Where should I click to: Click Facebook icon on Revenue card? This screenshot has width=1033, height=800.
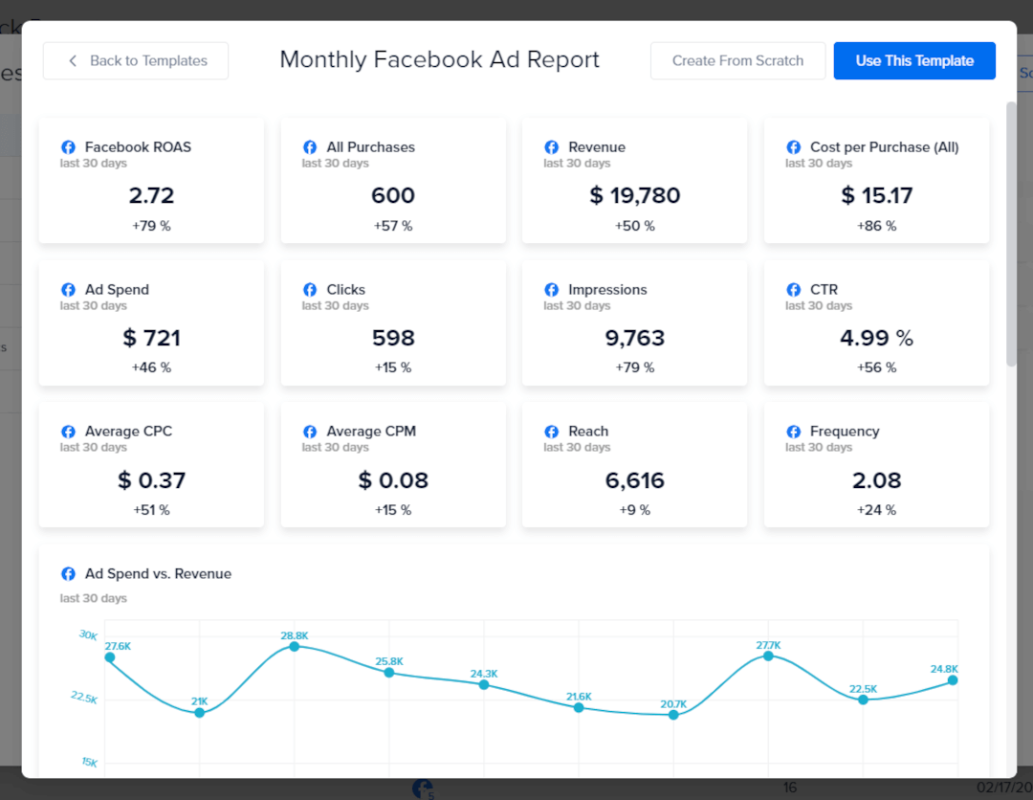(x=552, y=147)
